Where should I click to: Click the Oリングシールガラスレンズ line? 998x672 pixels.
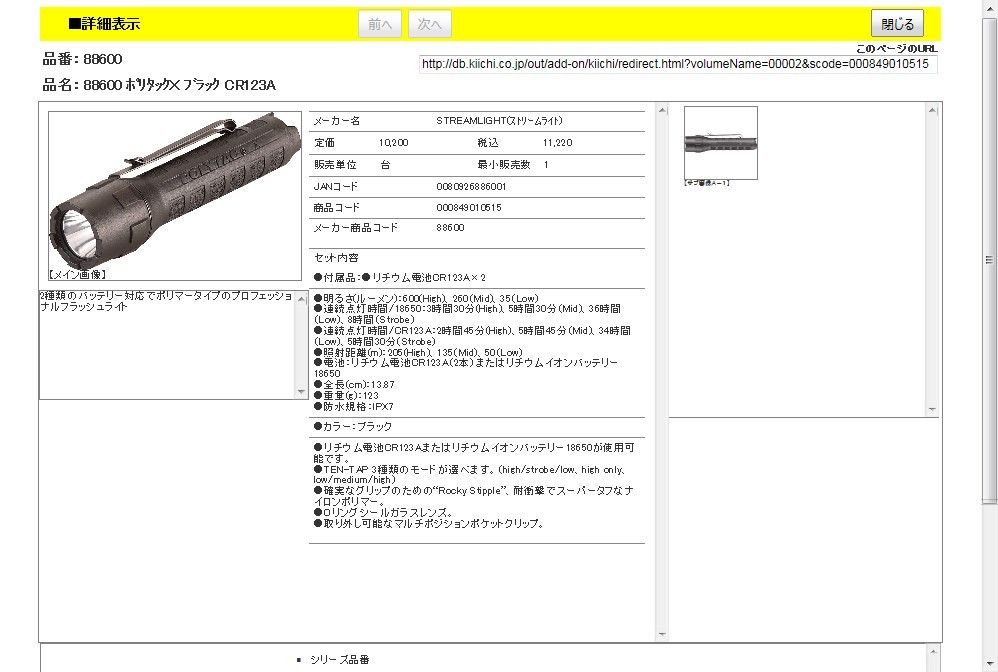pyautogui.click(x=384, y=512)
